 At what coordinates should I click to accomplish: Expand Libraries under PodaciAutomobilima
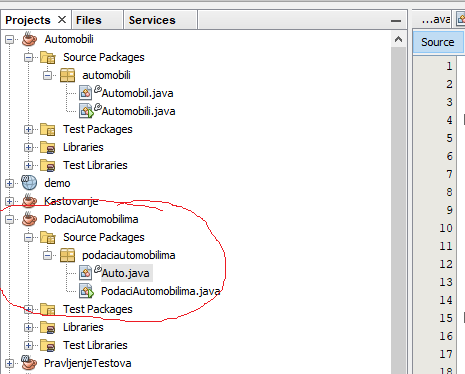(x=29, y=327)
